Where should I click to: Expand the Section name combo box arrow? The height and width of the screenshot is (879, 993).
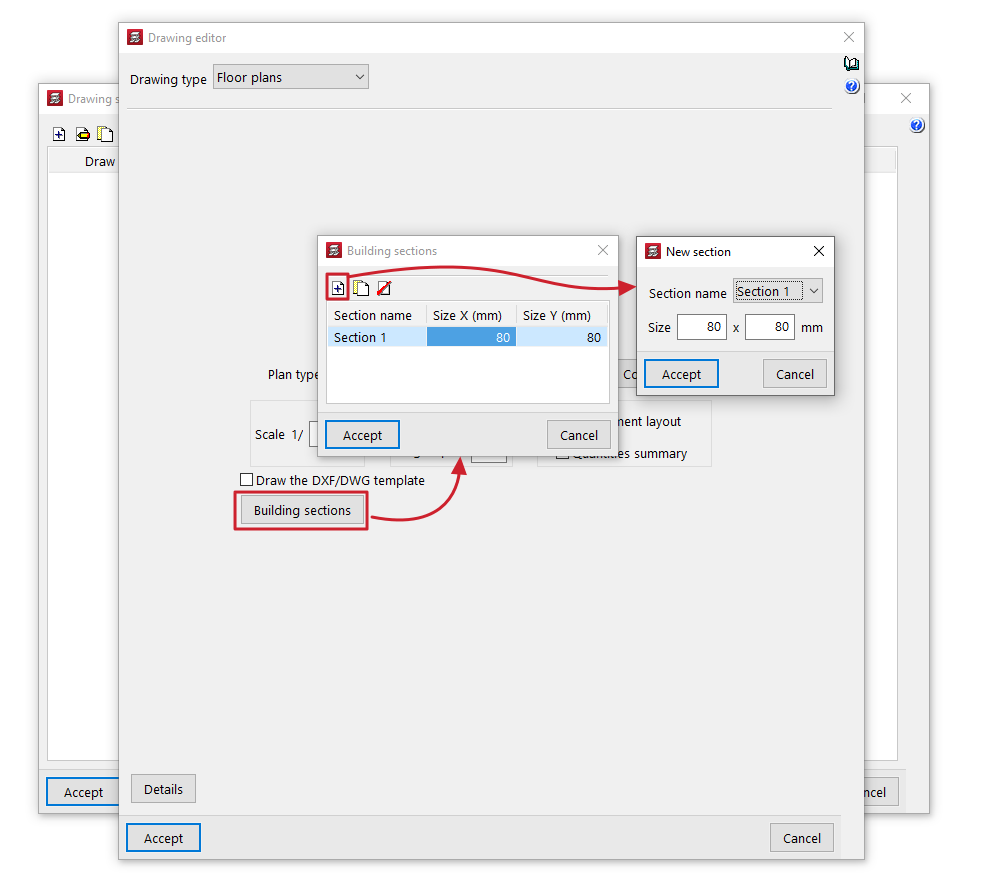pos(814,291)
